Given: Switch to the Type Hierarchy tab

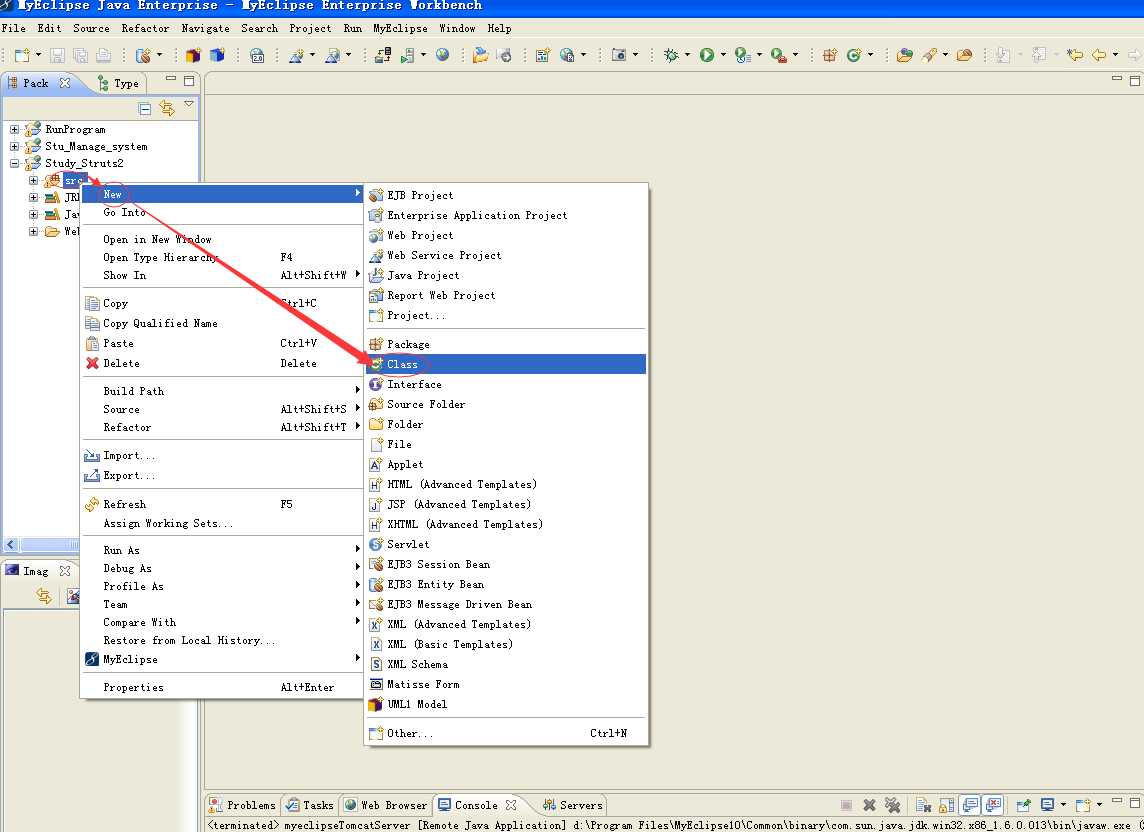Looking at the screenshot, I should pos(118,83).
